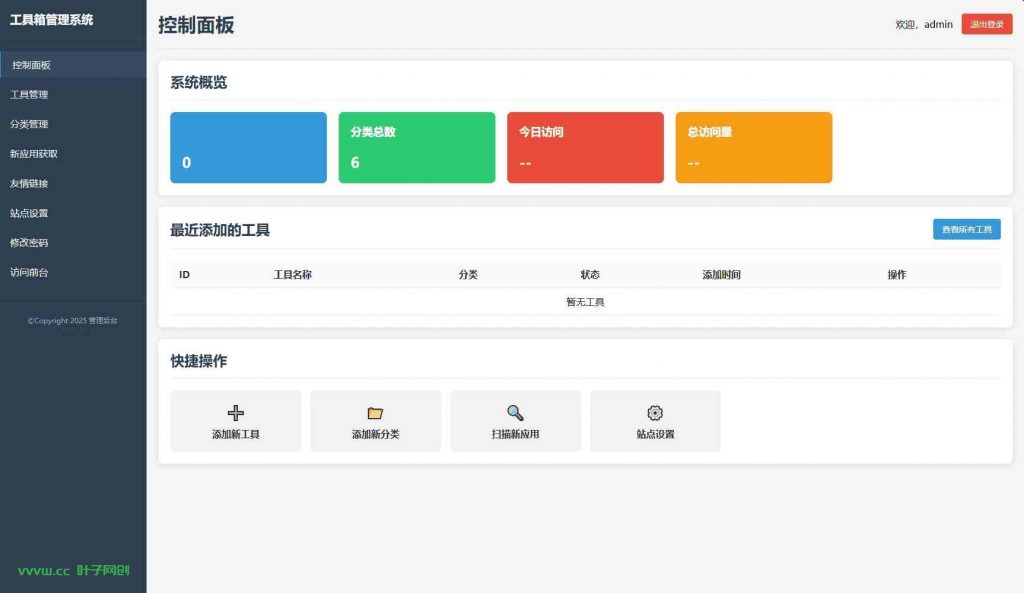Click the 快捷操作 heading
This screenshot has width=1024, height=593.
pos(199,361)
